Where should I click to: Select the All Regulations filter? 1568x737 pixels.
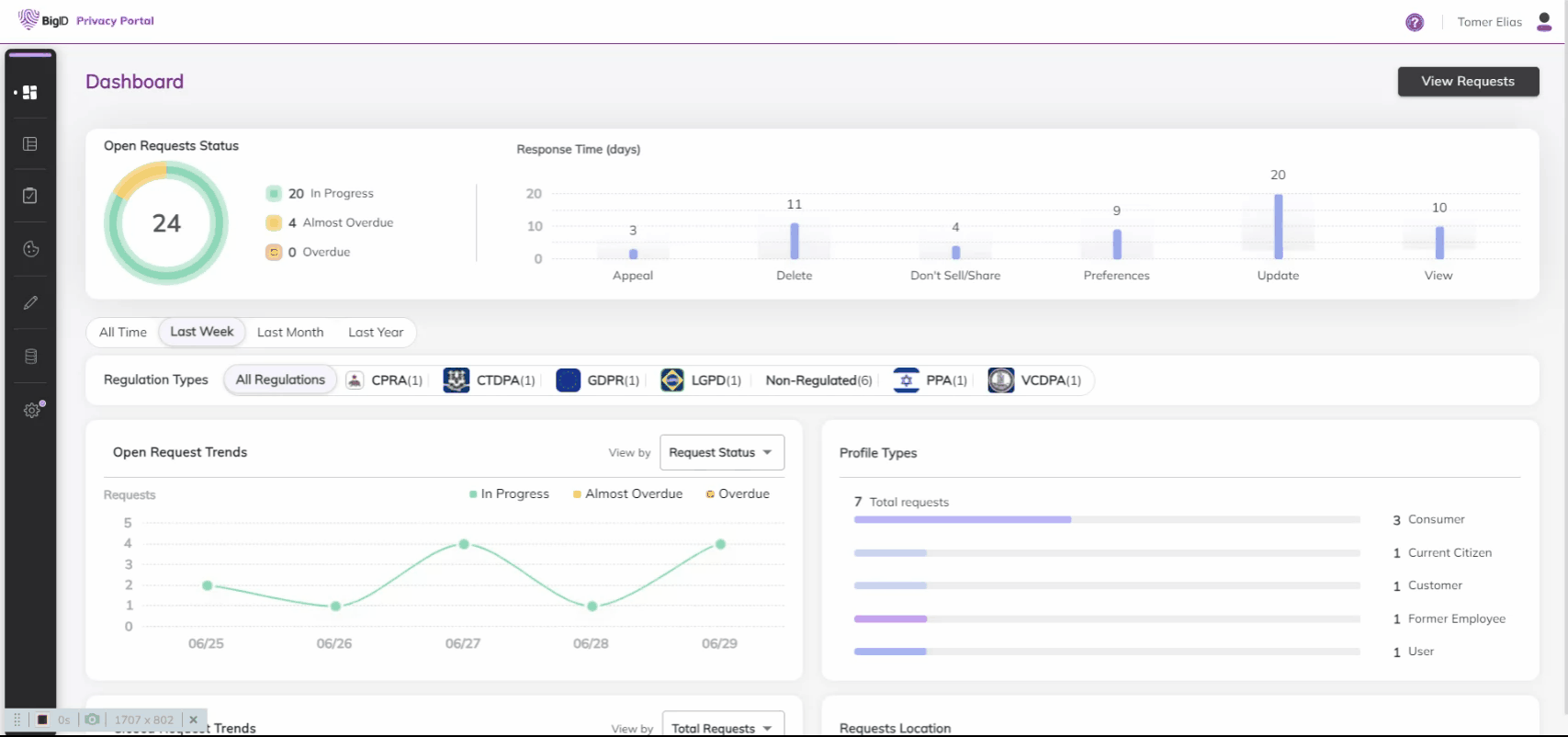pyautogui.click(x=280, y=380)
